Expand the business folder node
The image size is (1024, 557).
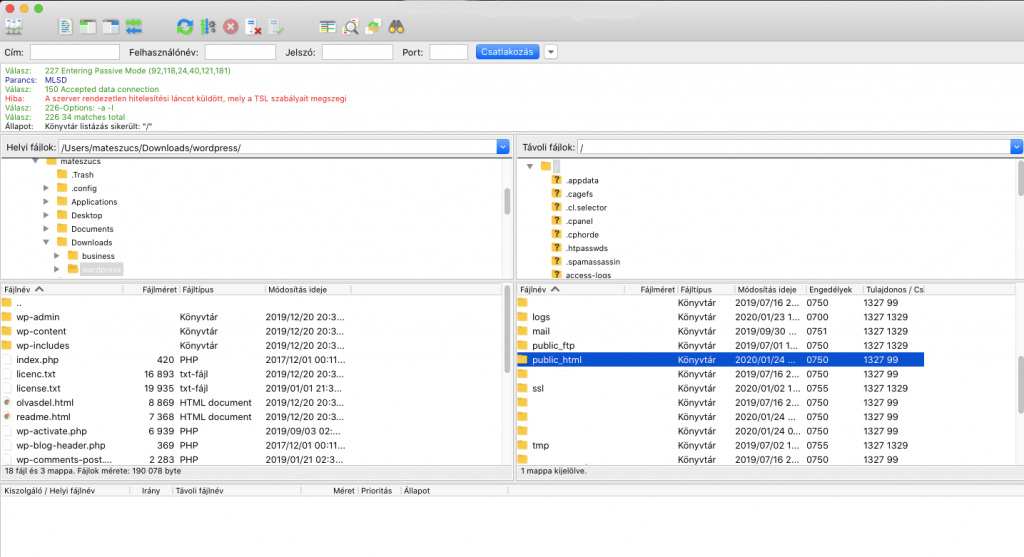(57, 256)
